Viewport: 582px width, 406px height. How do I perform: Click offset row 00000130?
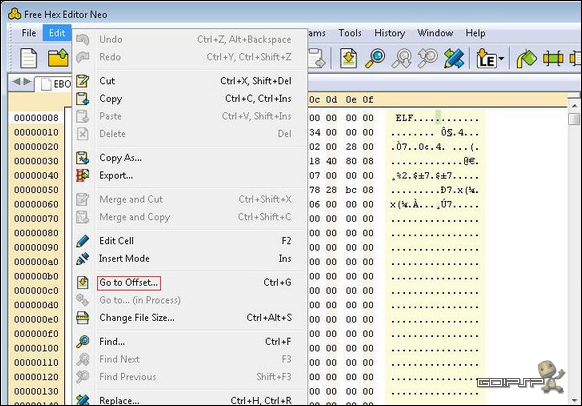click(x=36, y=392)
